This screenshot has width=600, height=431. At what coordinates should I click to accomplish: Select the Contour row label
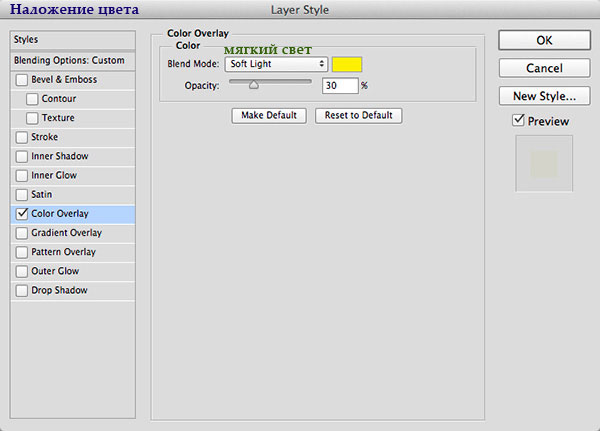[59, 99]
